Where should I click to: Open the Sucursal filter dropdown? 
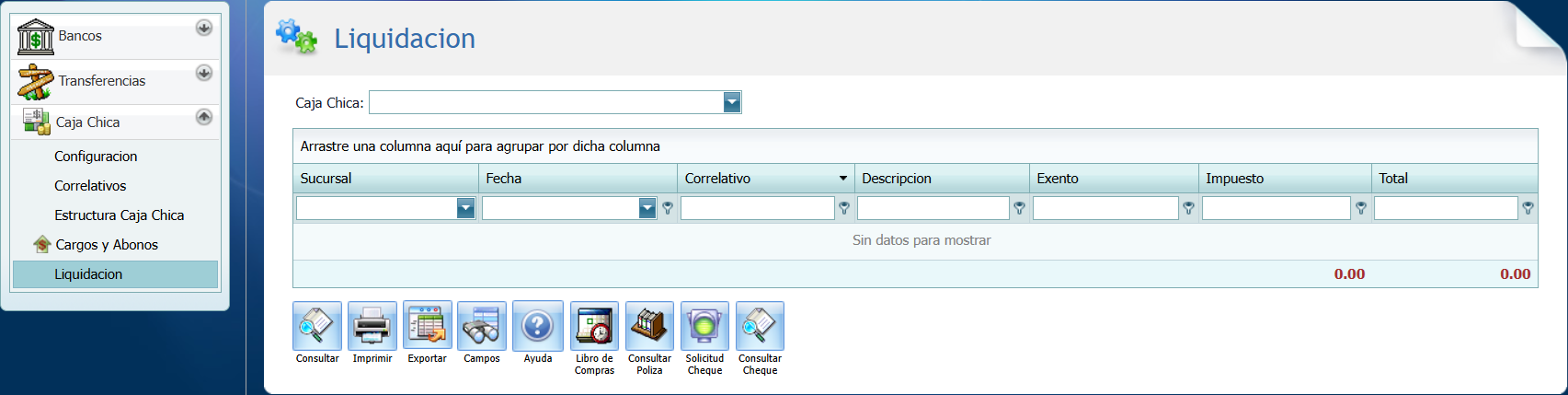click(x=465, y=209)
